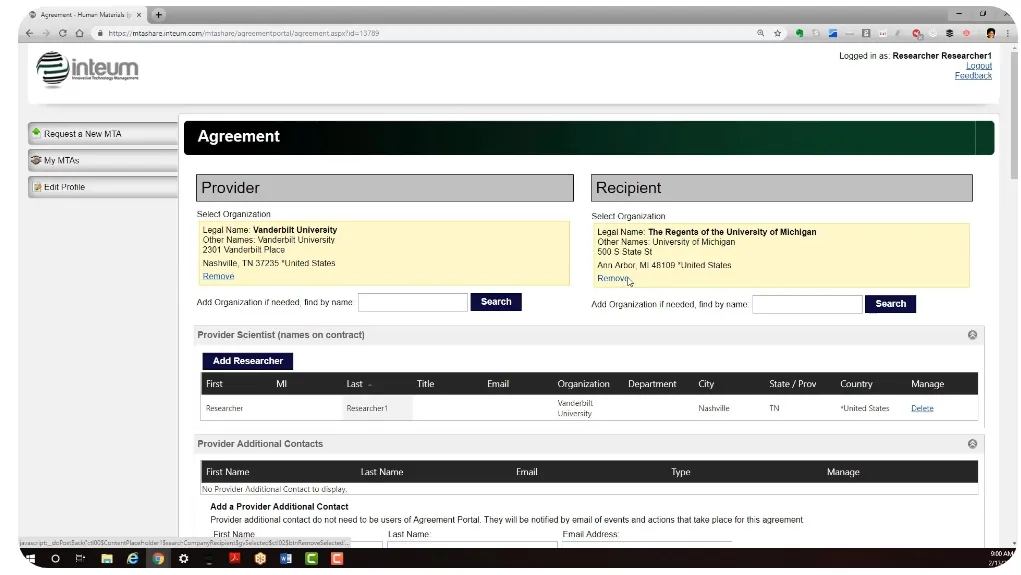Search for a recipient organization
The width and height of the screenshot is (1021, 575).
pos(890,303)
